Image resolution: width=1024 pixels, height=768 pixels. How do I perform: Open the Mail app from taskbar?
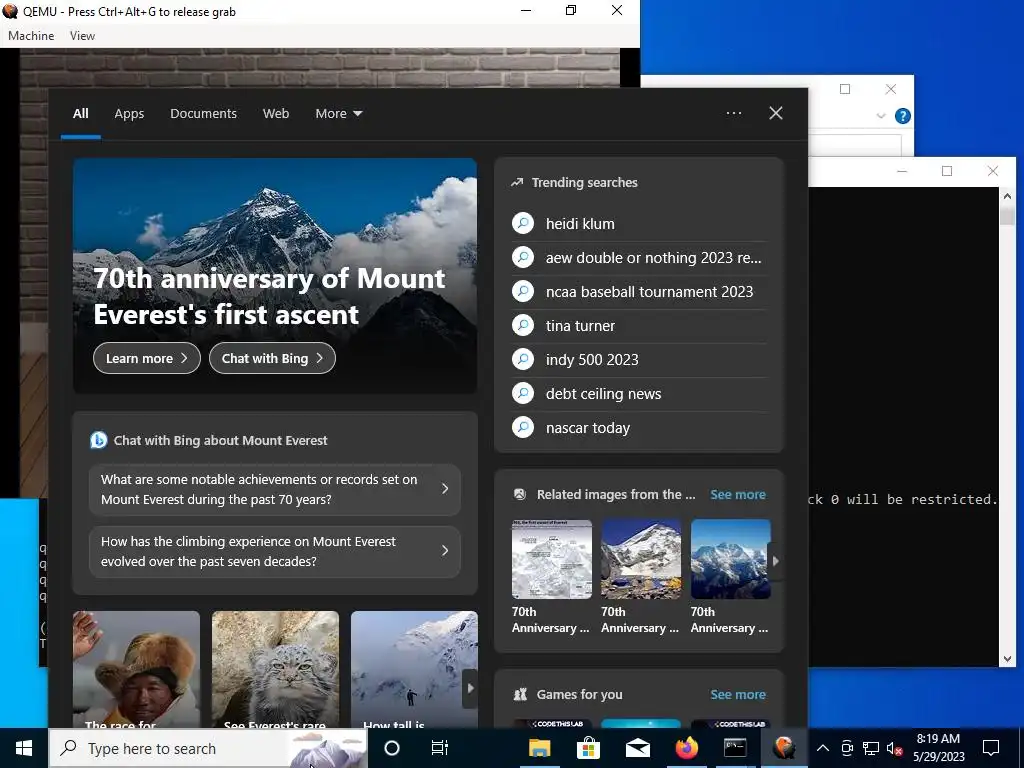tap(637, 748)
